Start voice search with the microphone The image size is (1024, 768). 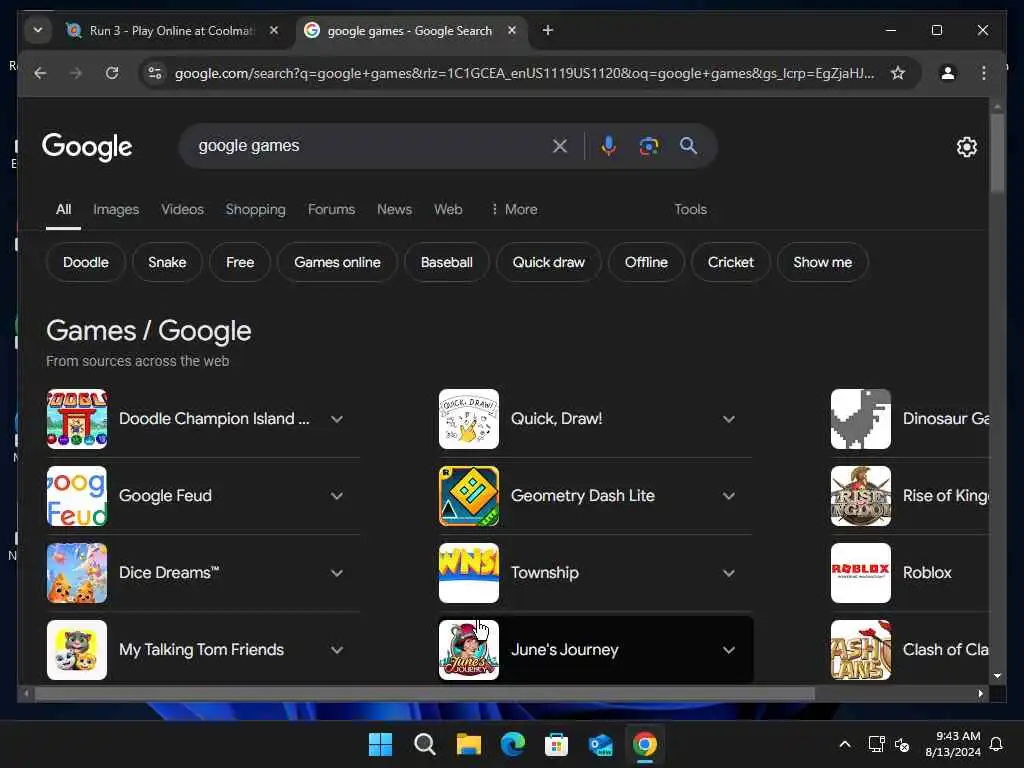pyautogui.click(x=608, y=146)
